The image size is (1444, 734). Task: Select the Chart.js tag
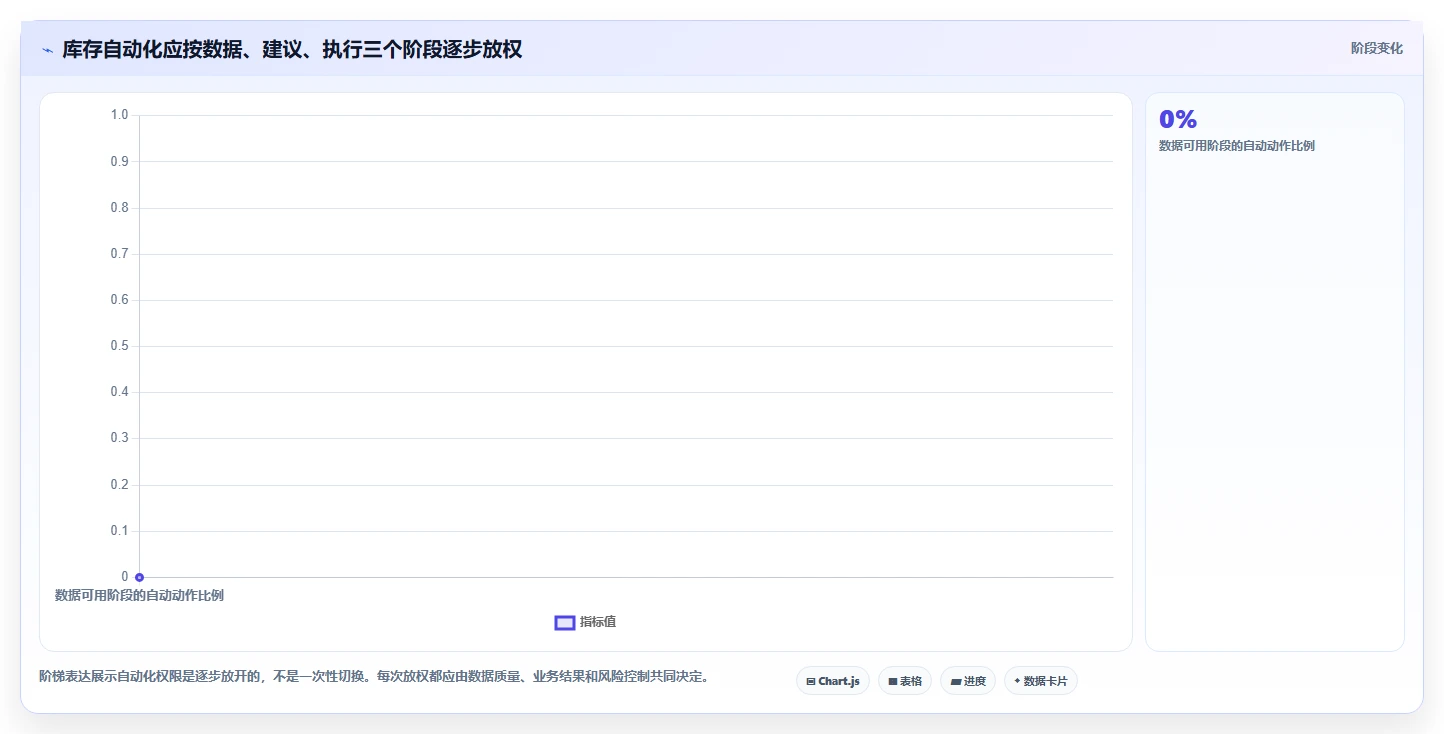tap(833, 681)
